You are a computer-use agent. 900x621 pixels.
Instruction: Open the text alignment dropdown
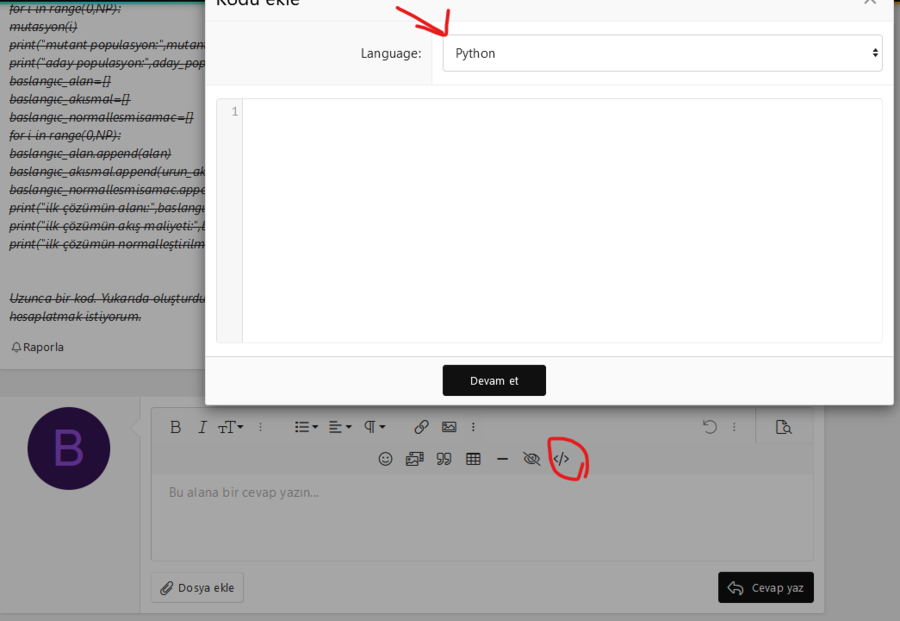pyautogui.click(x=340, y=427)
